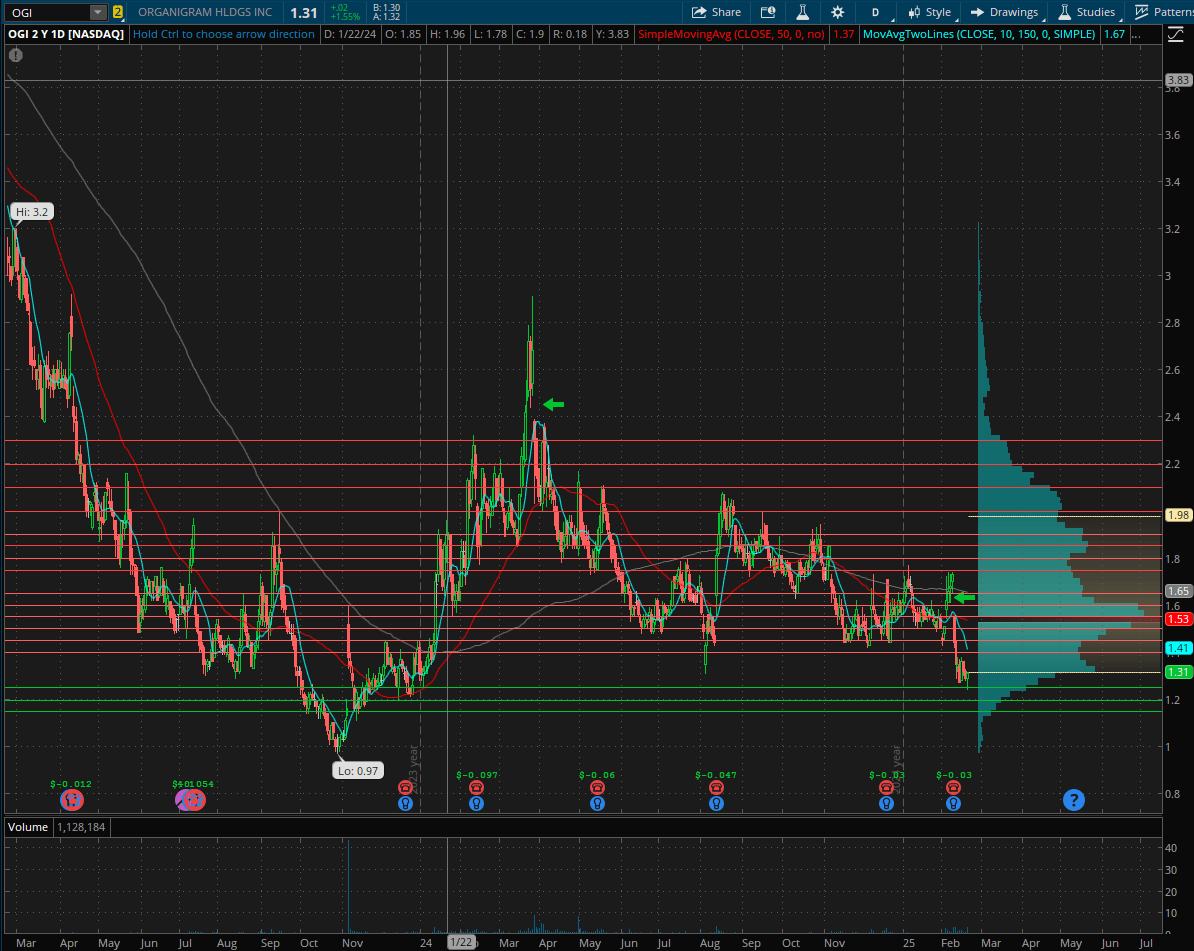Viewport: 1194px width, 951px height.
Task: Click the 'Hold Ctrl to choose arrow direction' link
Action: click(x=224, y=33)
